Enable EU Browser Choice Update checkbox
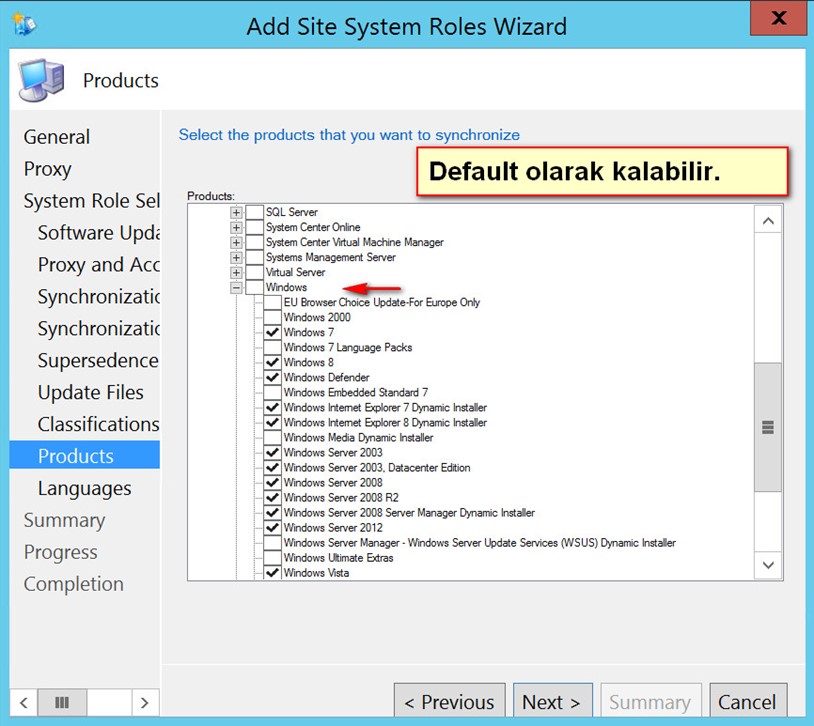This screenshot has height=726, width=814. tap(273, 303)
